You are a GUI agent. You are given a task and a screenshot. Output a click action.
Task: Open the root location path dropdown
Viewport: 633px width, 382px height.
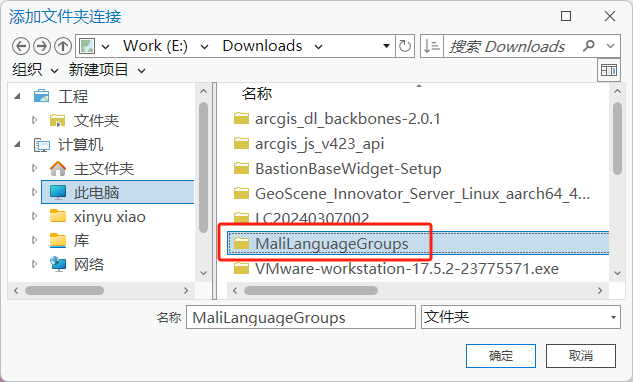[106, 47]
